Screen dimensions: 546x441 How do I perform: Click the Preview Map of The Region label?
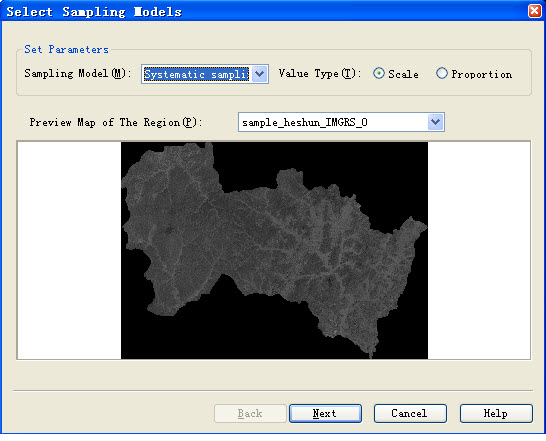coord(115,123)
